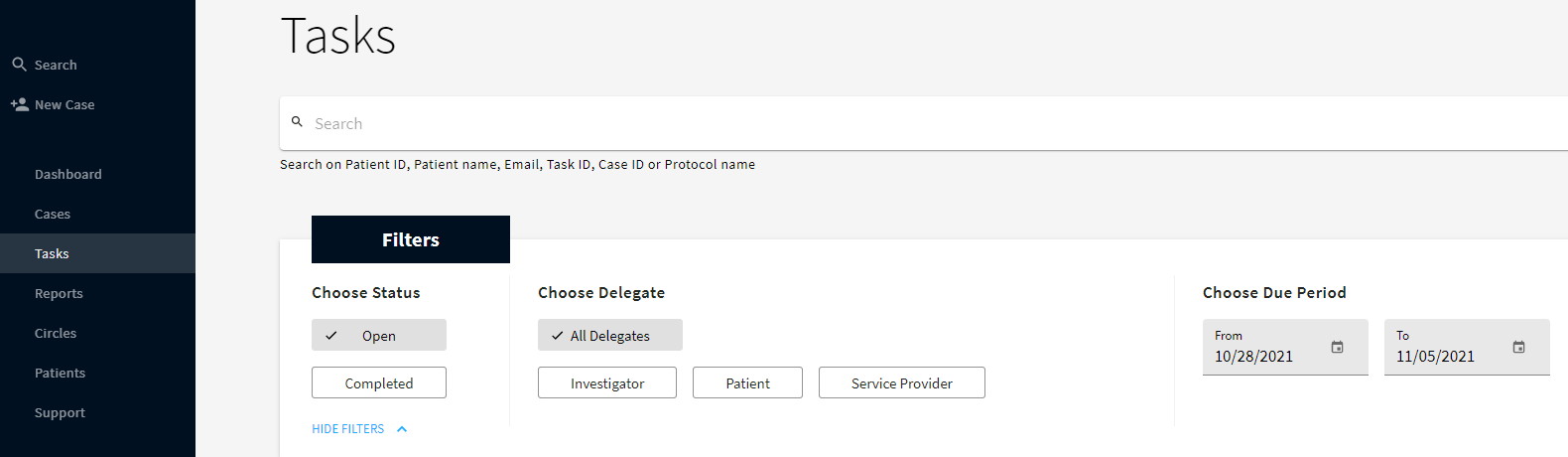Screen dimensions: 1568x457
Task: Enable the Completed status filter
Action: (x=379, y=383)
